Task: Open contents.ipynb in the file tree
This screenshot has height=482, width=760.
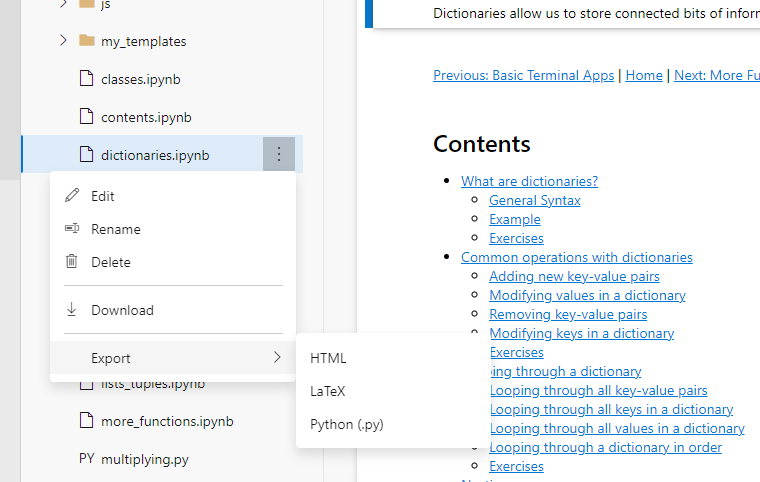Action: (146, 117)
